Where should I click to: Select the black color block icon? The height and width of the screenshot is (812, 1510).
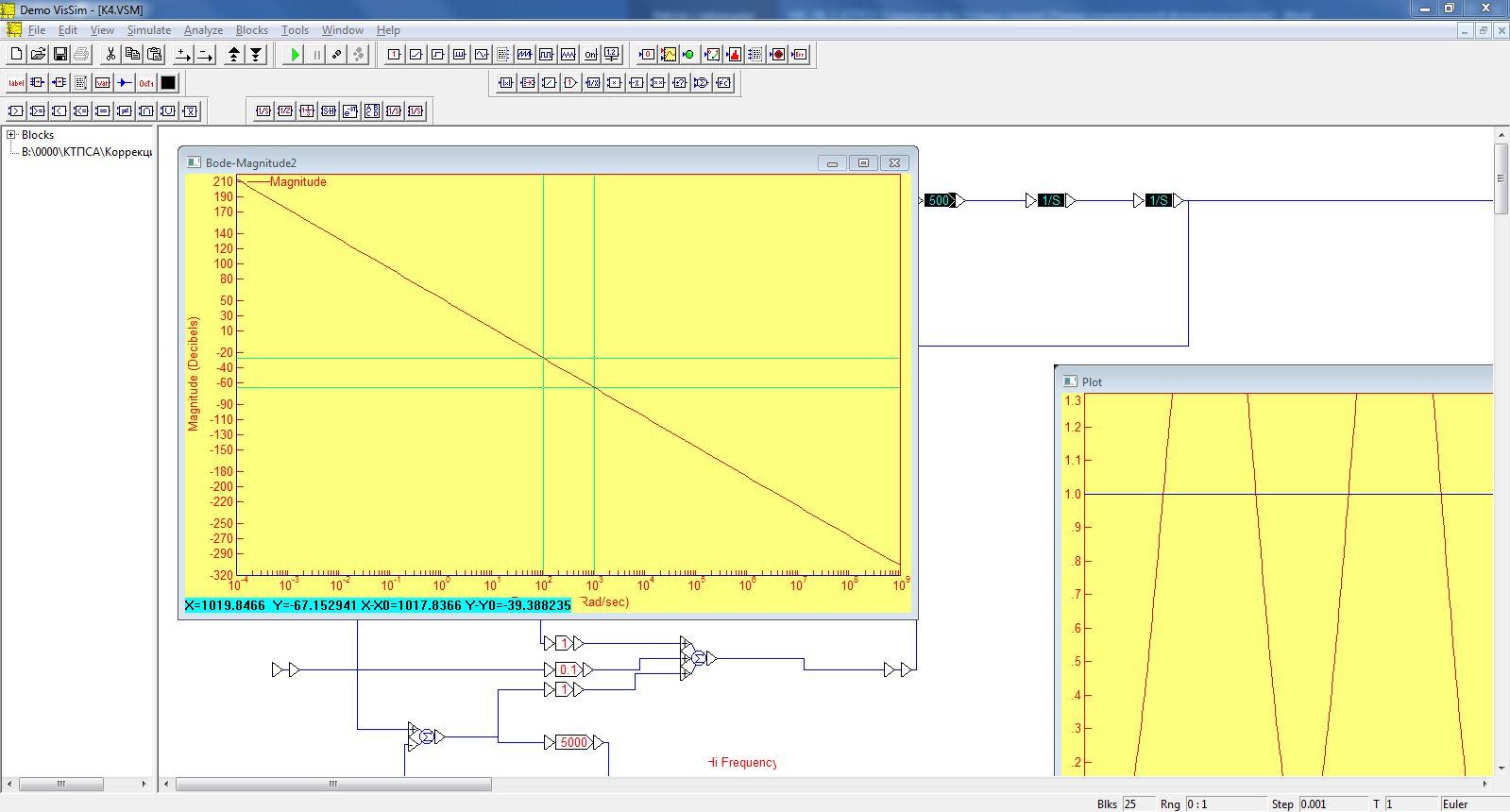168,83
